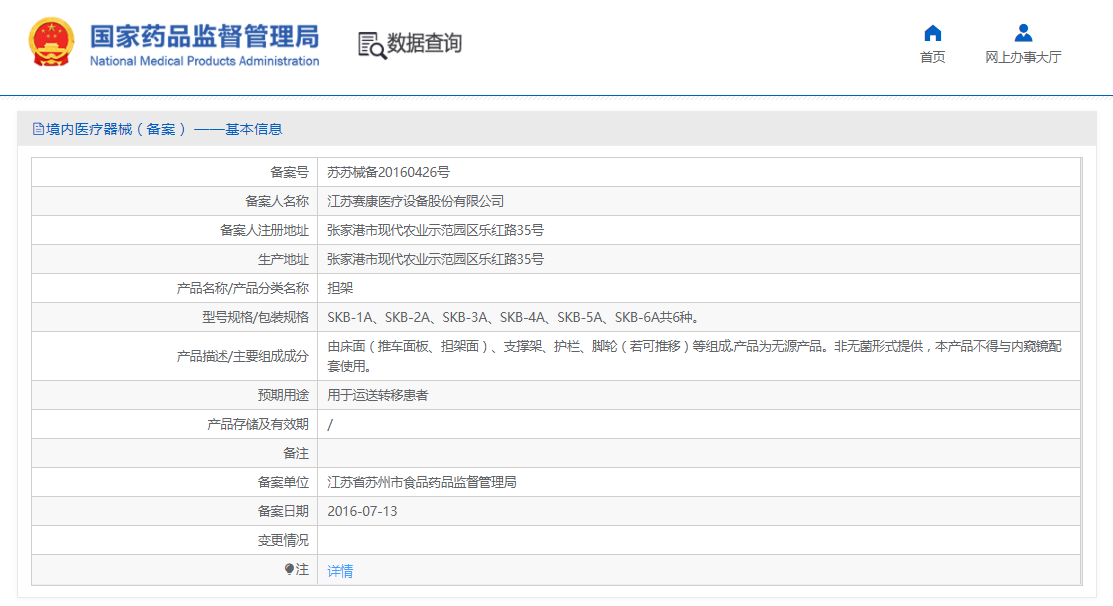
Task: Open the 详情 link
Action: [340, 571]
